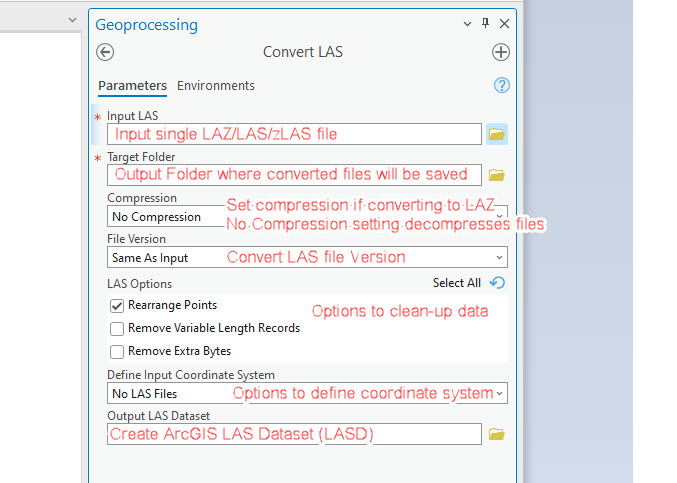This screenshot has width=677, height=483.
Task: Enable Remove Variable Length Records checkbox
Action: (x=117, y=328)
